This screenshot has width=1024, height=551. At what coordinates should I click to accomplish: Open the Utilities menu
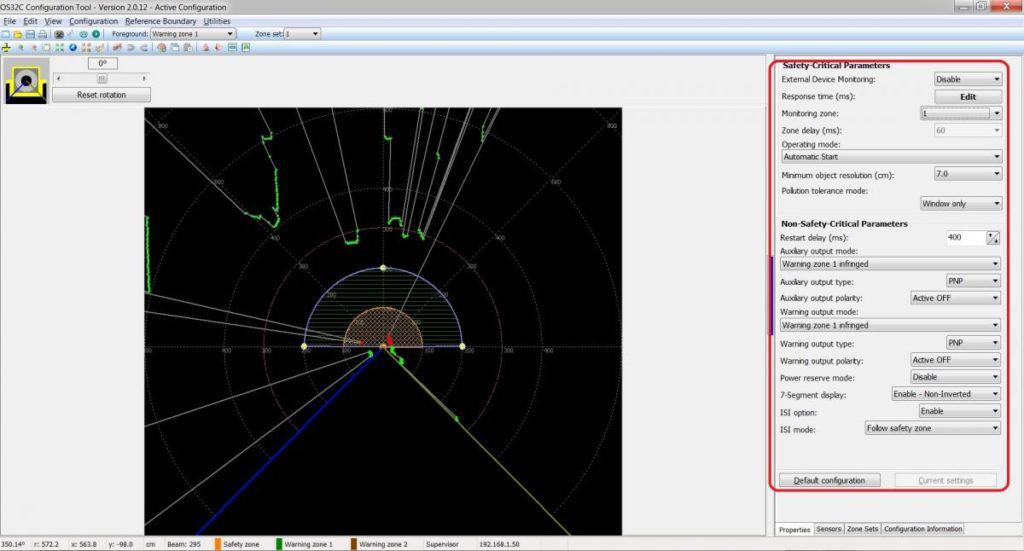[x=217, y=21]
